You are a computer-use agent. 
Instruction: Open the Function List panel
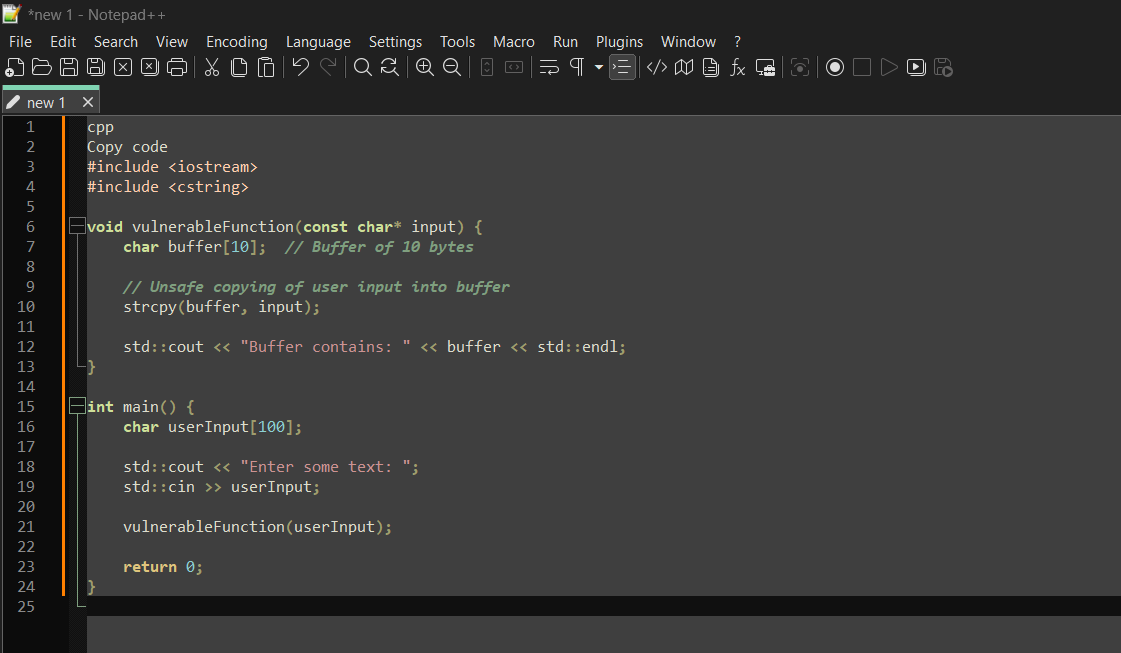point(737,67)
